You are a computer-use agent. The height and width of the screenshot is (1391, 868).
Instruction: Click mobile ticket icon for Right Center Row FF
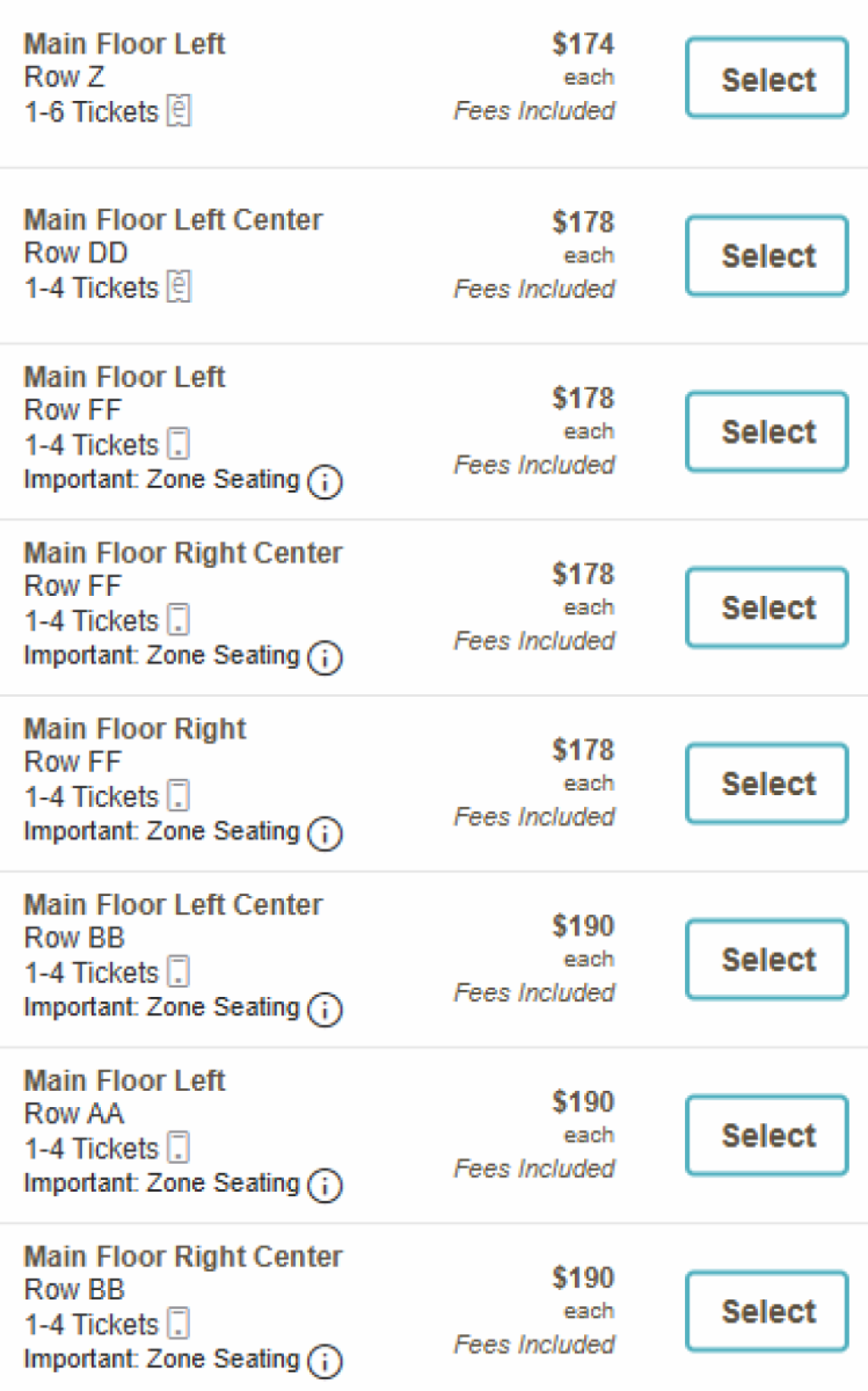pyautogui.click(x=178, y=620)
